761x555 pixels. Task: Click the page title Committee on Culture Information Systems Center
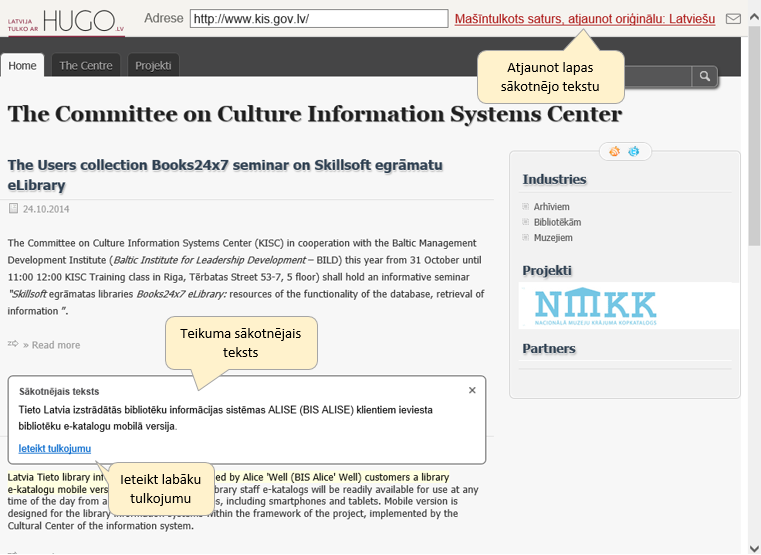[314, 114]
